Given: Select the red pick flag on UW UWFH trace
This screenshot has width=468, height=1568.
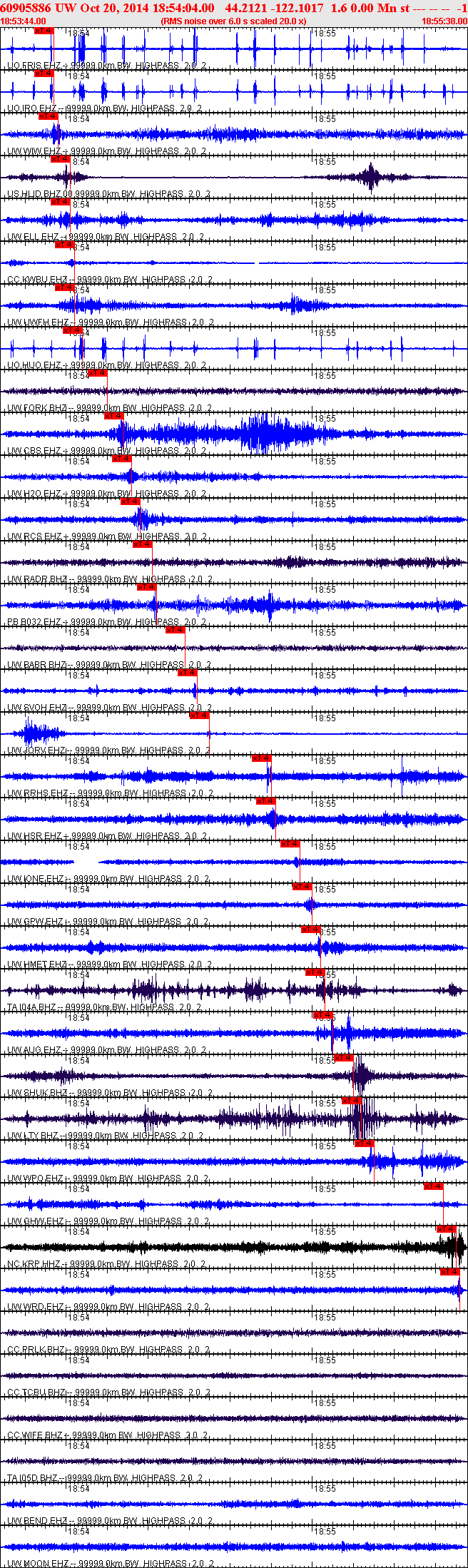Looking at the screenshot, I should coord(65,287).
